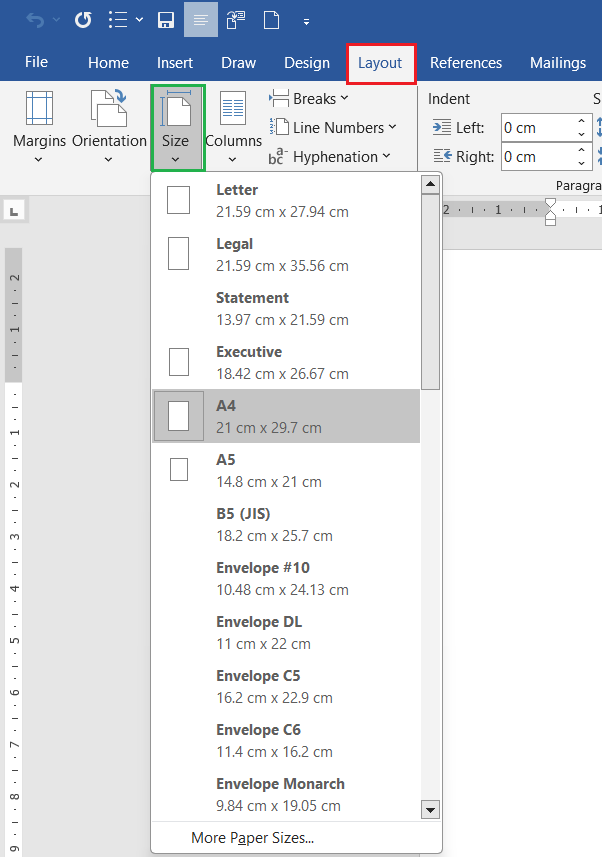Choose Legal paper size
Viewport: 602px width, 857px height.
(286, 255)
